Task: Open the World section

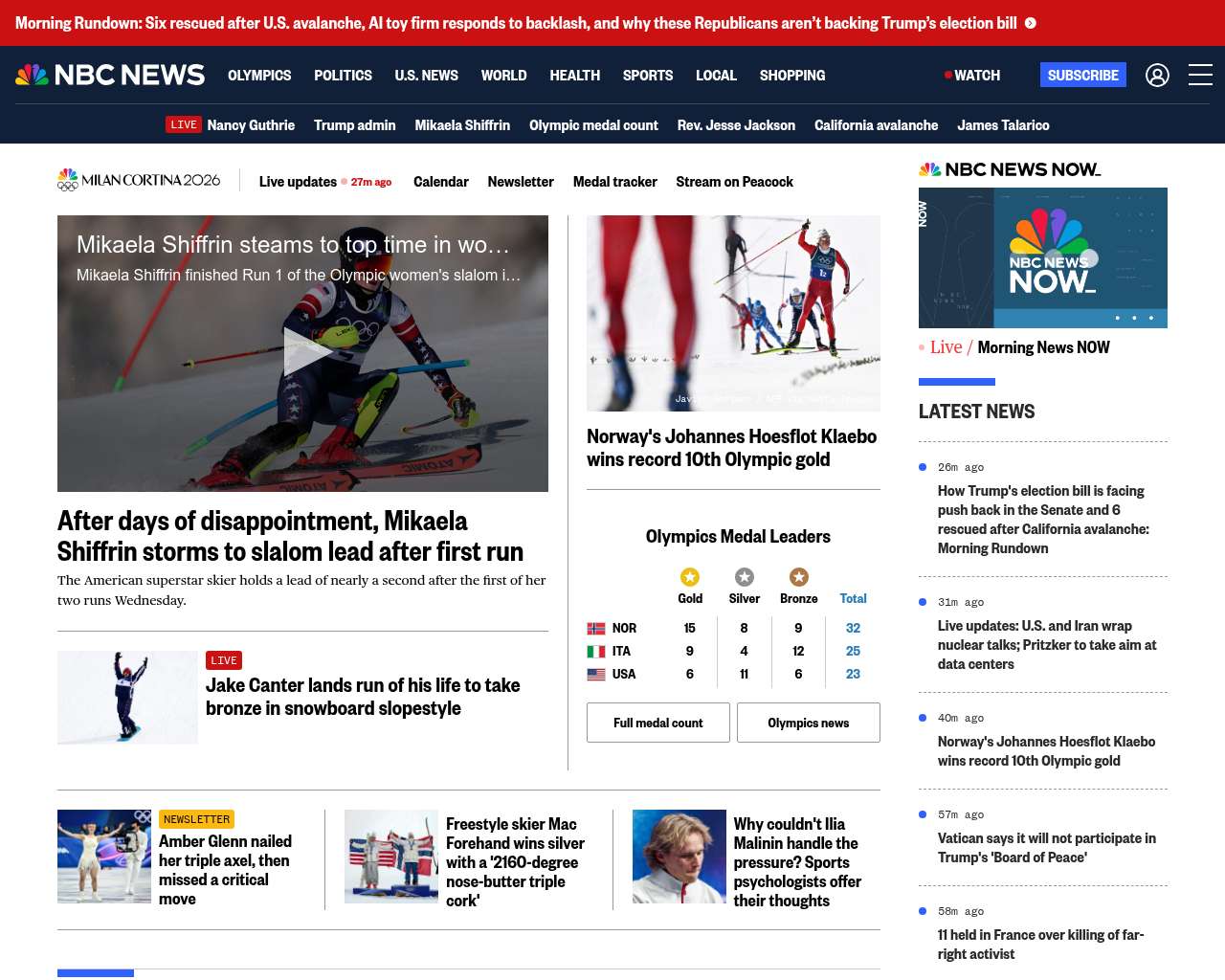Action: pyautogui.click(x=504, y=75)
